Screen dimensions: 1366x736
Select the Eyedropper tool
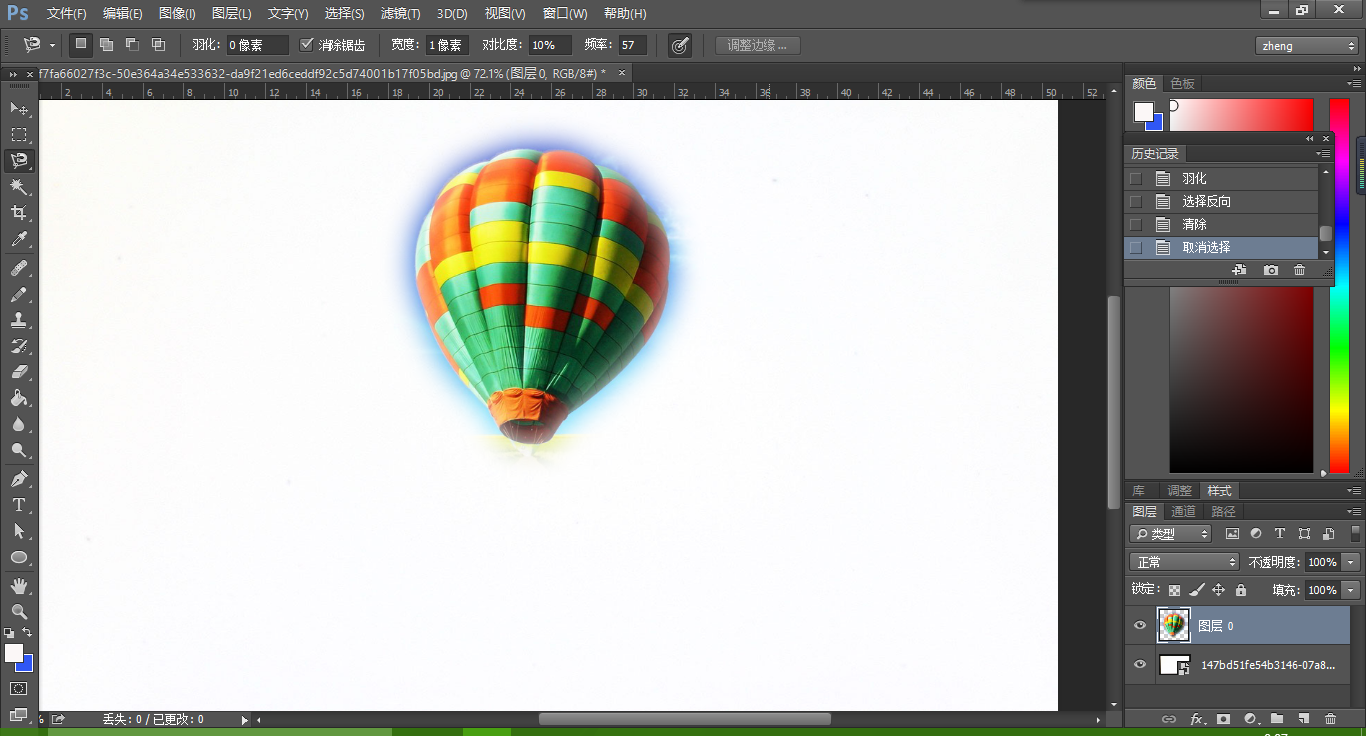pos(18,240)
